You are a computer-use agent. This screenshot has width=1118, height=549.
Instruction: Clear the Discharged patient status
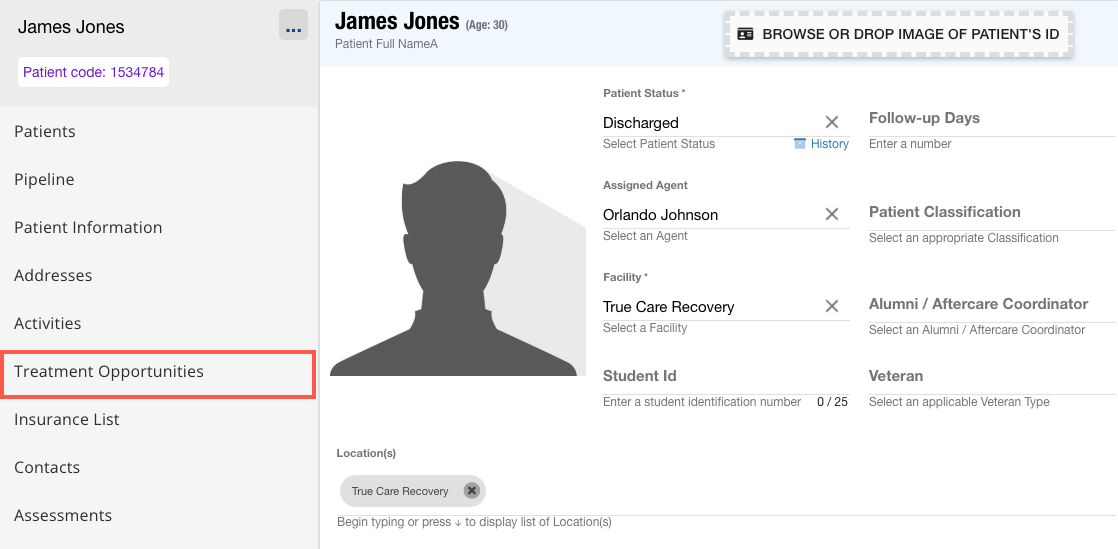(831, 122)
